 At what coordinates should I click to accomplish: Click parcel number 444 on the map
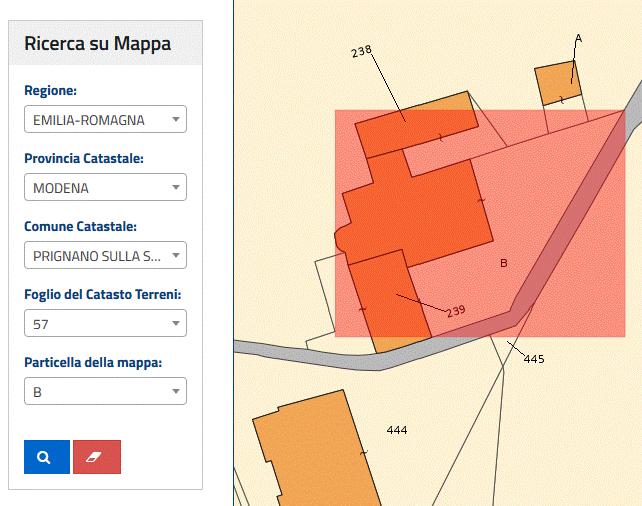(397, 430)
